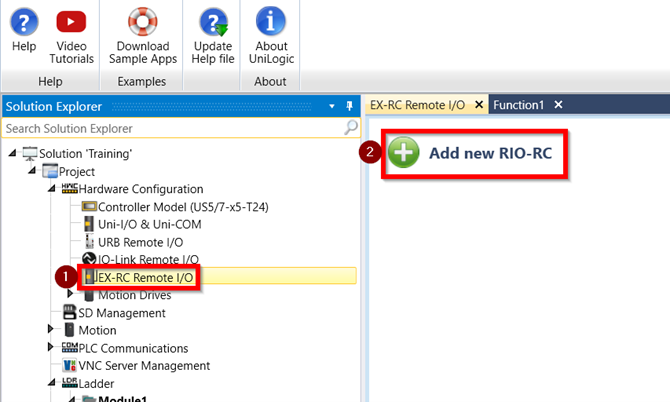Click Motion Drives icon
The width and height of the screenshot is (670, 402).
click(89, 295)
